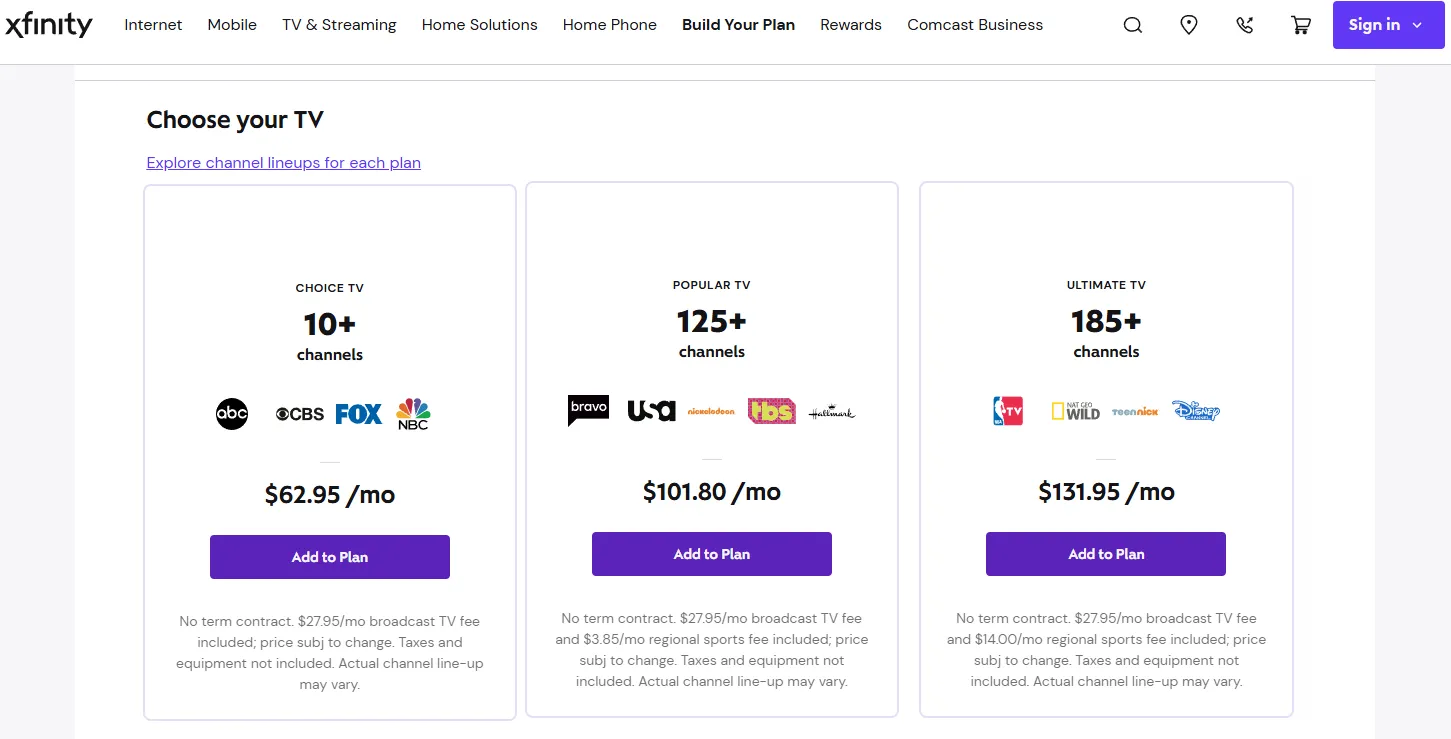The width and height of the screenshot is (1451, 739).
Task: Select the Nickelodeon logo
Action: click(710, 410)
